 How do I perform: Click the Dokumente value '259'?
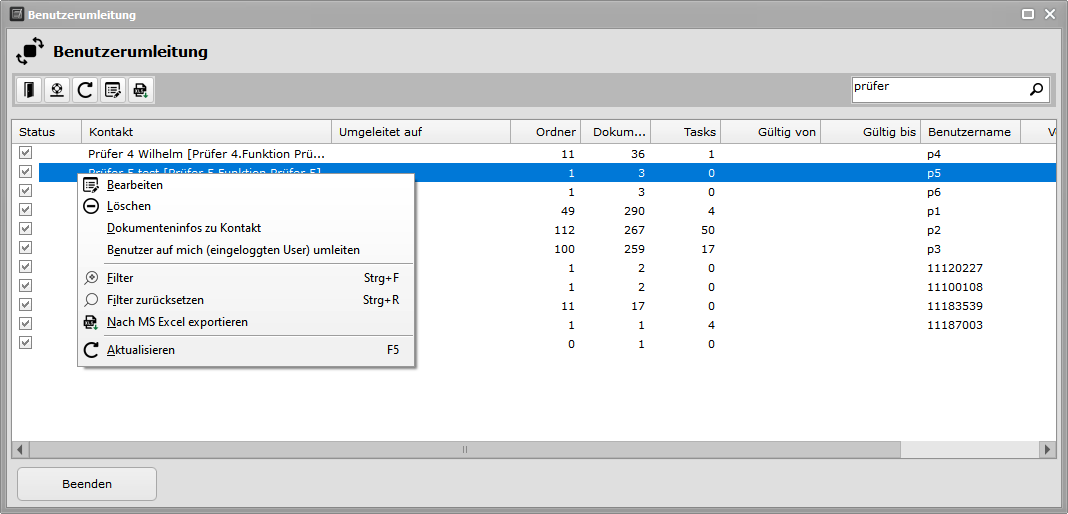(x=635, y=249)
